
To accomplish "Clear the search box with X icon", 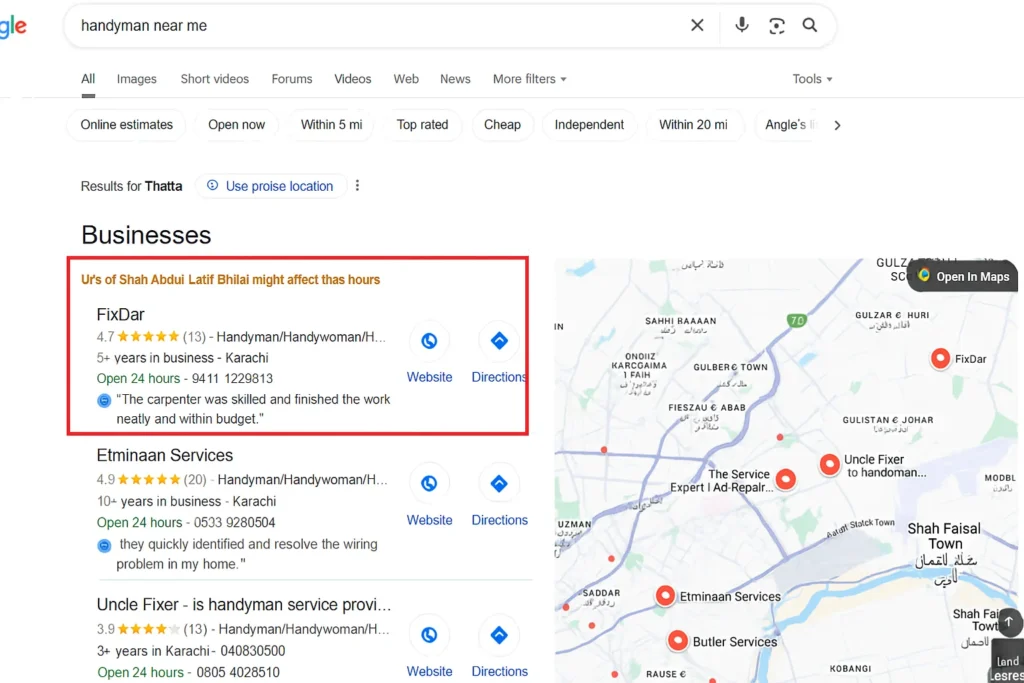I will [x=697, y=25].
